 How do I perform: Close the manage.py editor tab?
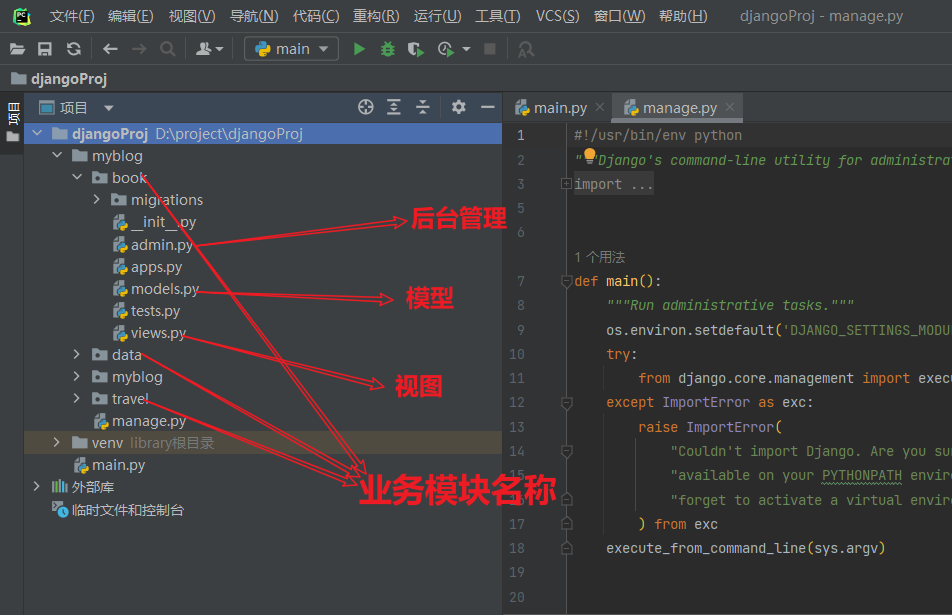pyautogui.click(x=730, y=107)
